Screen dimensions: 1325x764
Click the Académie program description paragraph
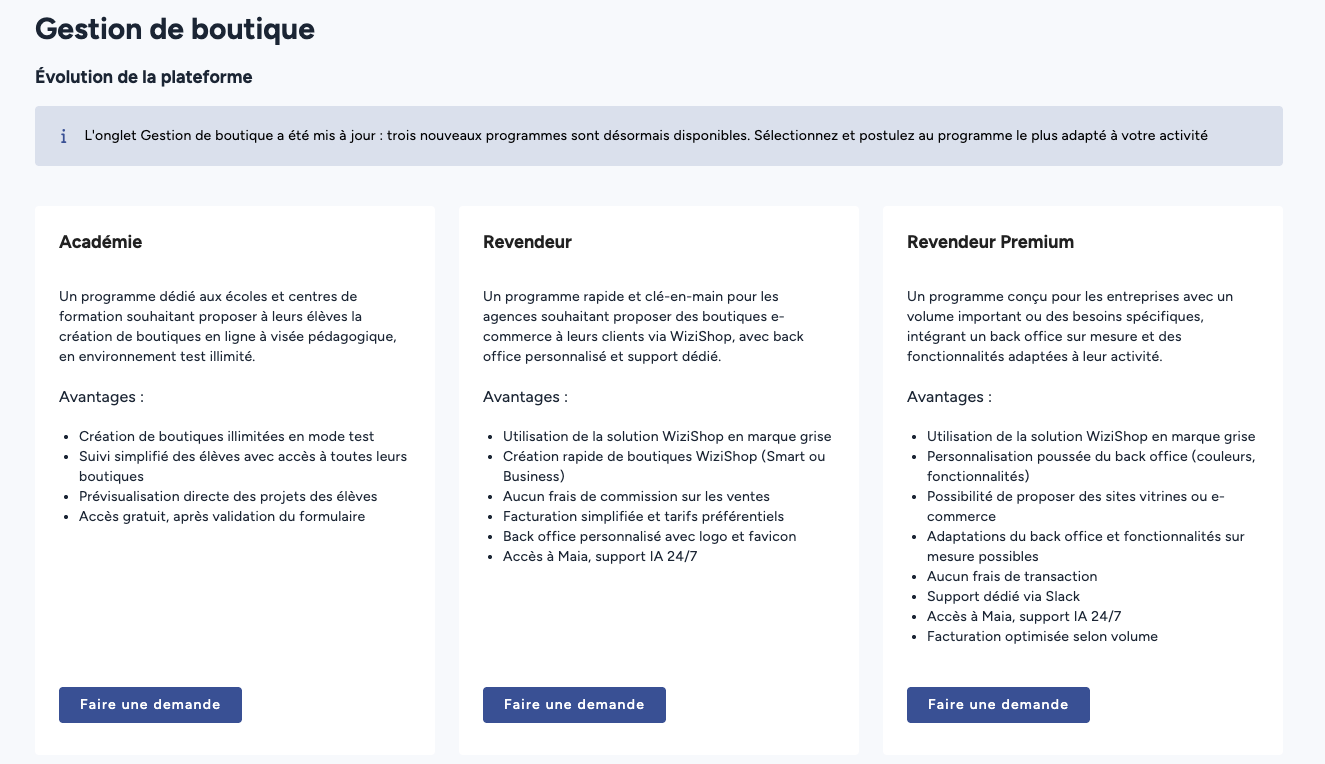(x=230, y=326)
